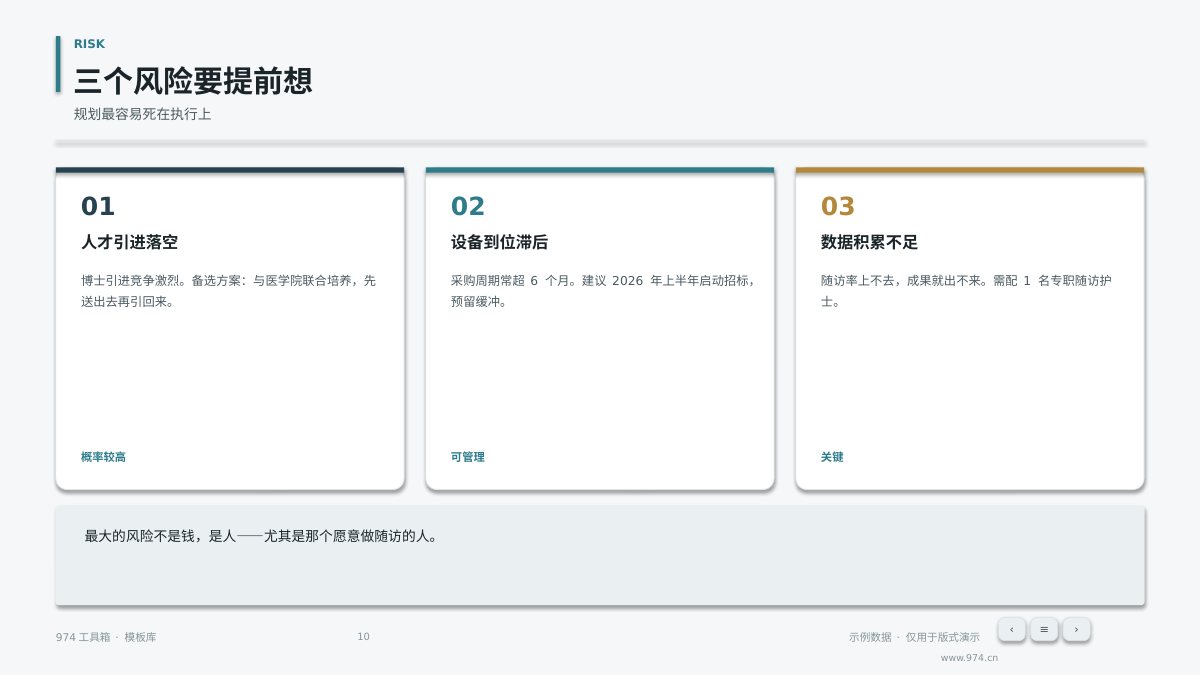Click page number 10
Image resolution: width=1200 pixels, height=675 pixels.
click(363, 637)
